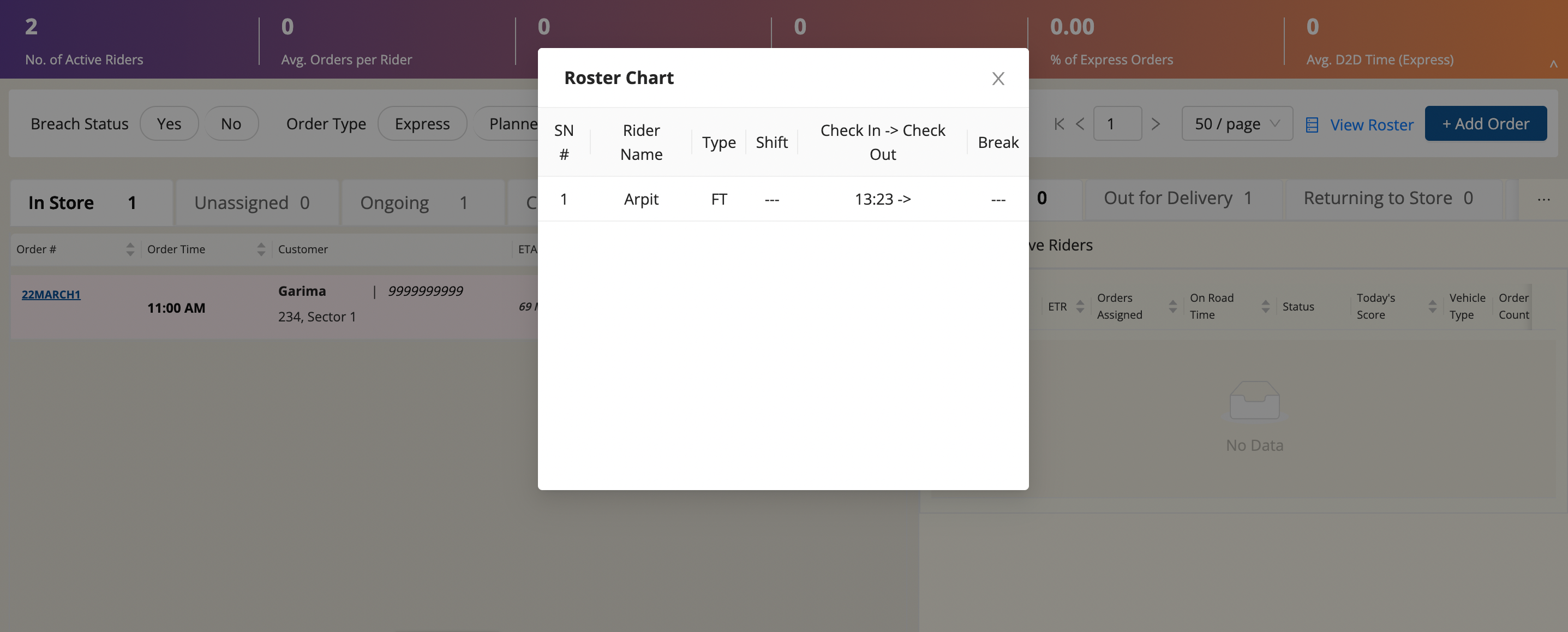Screen dimensions: 1568x632
Task: Collapse the stats header caret
Action: coord(1553,64)
